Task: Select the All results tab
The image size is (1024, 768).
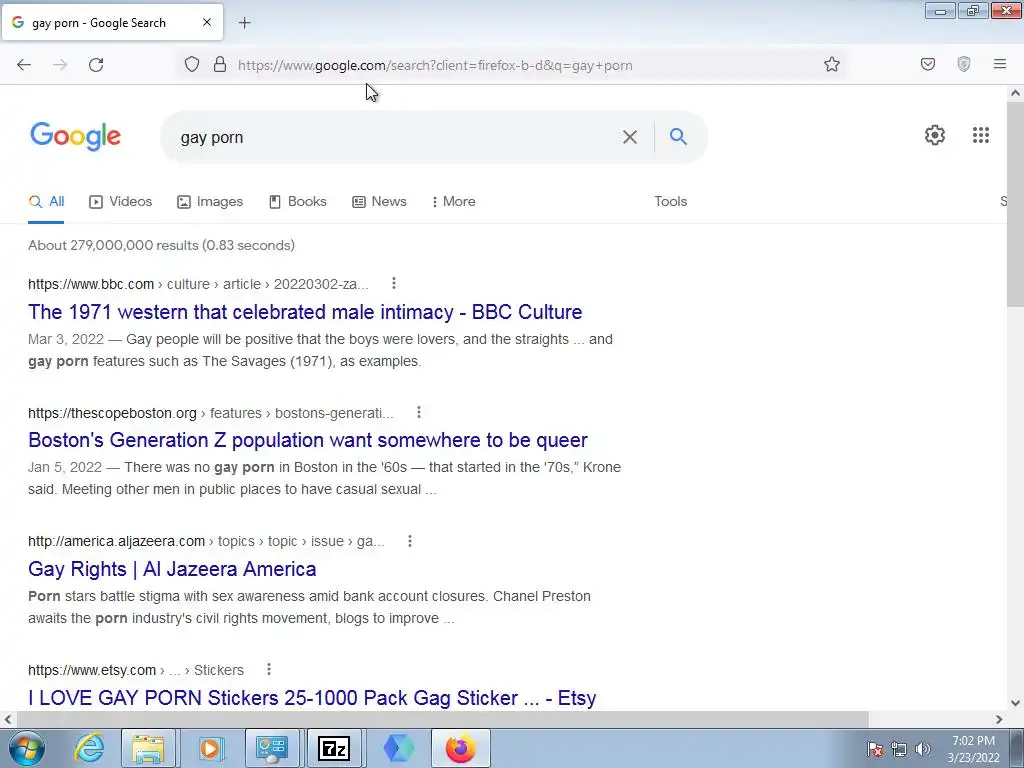Action: pyautogui.click(x=46, y=202)
